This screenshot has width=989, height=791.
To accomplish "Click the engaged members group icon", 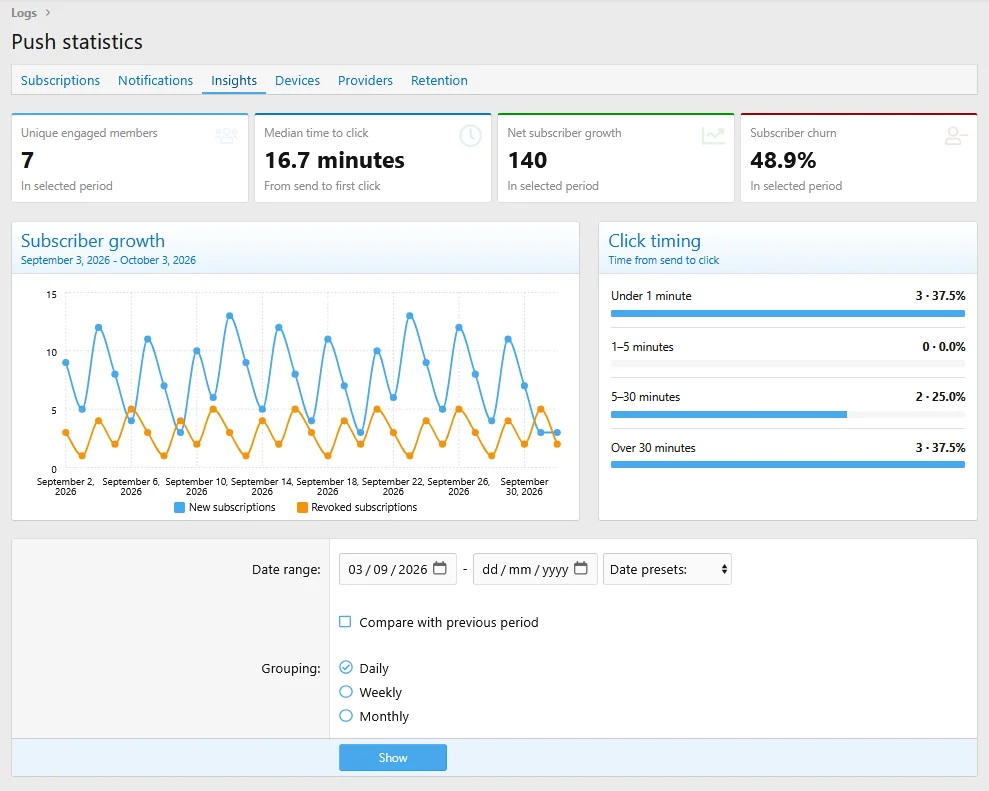I will 227,136.
